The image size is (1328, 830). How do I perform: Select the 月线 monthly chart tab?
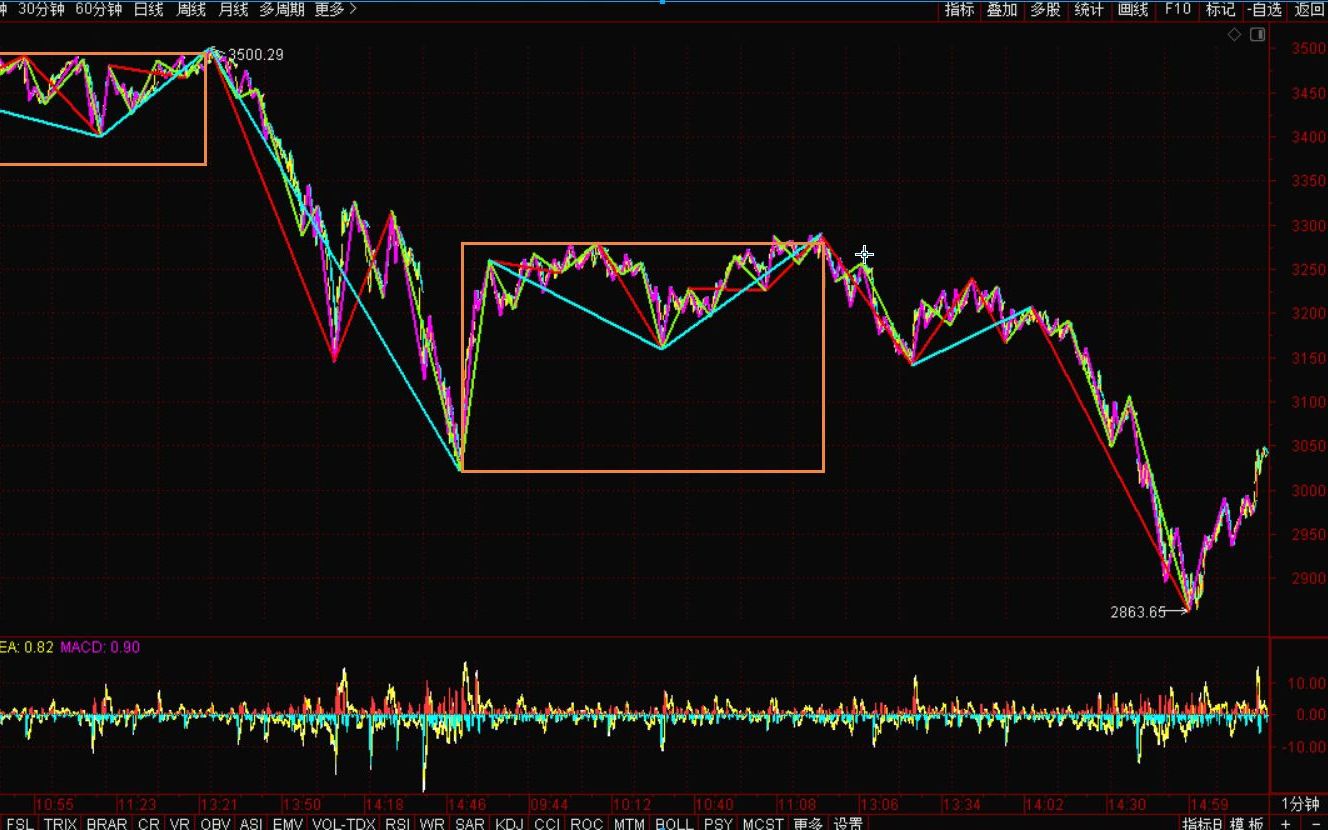[233, 9]
